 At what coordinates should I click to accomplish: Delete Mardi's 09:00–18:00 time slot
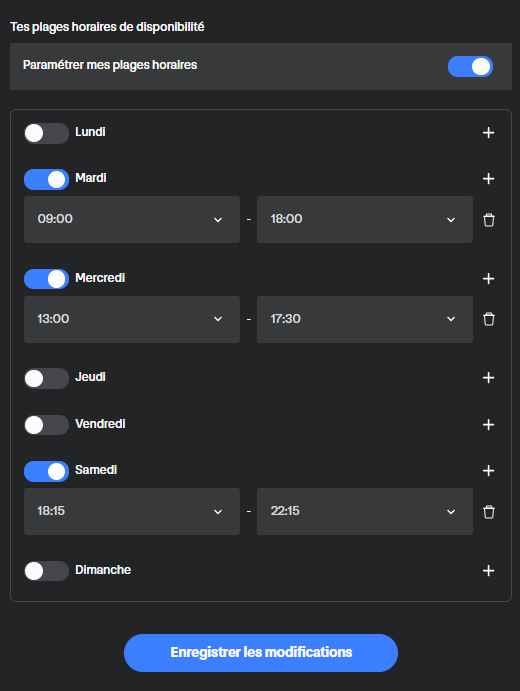[489, 219]
